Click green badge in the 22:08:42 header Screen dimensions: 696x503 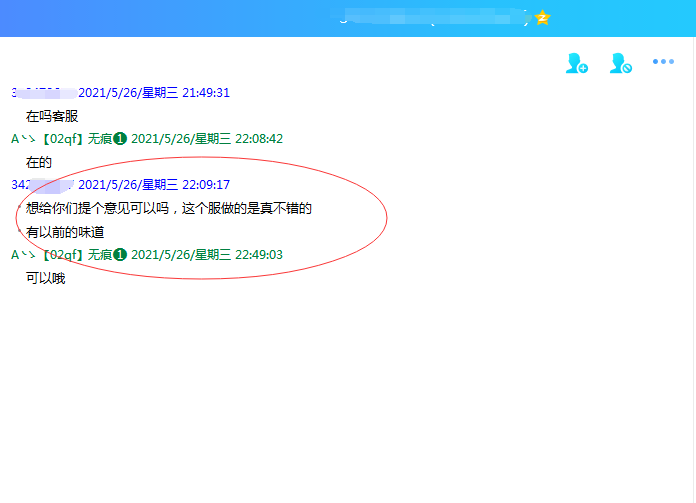[x=120, y=139]
